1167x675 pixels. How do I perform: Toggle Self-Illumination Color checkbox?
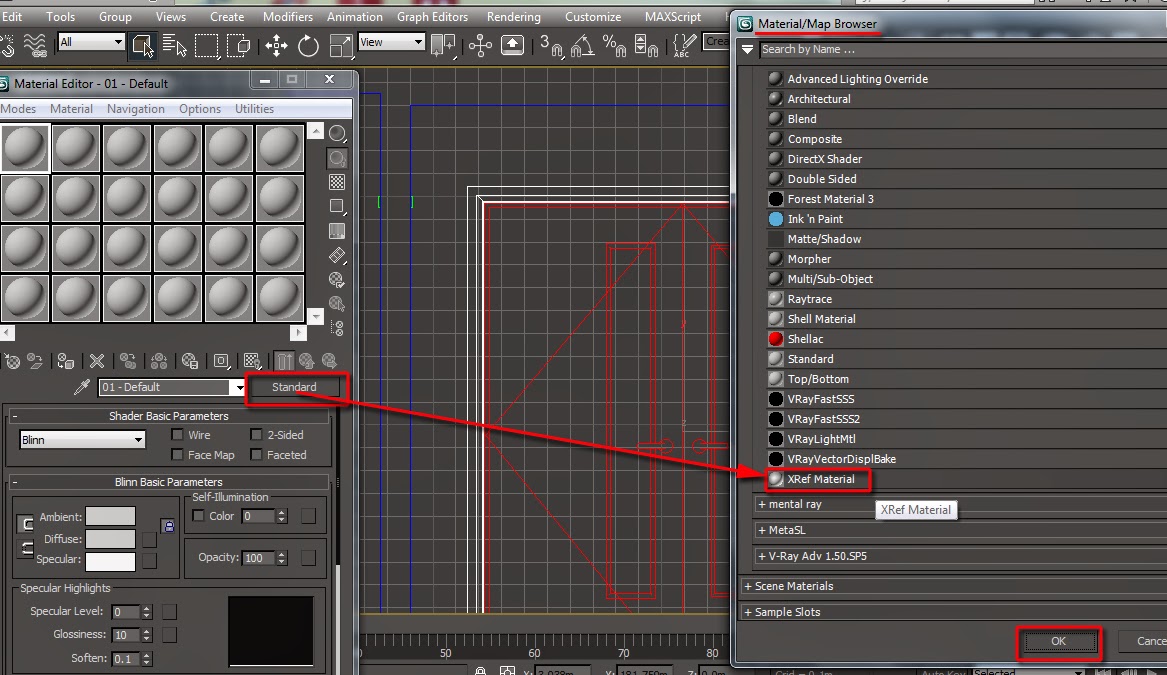198,516
